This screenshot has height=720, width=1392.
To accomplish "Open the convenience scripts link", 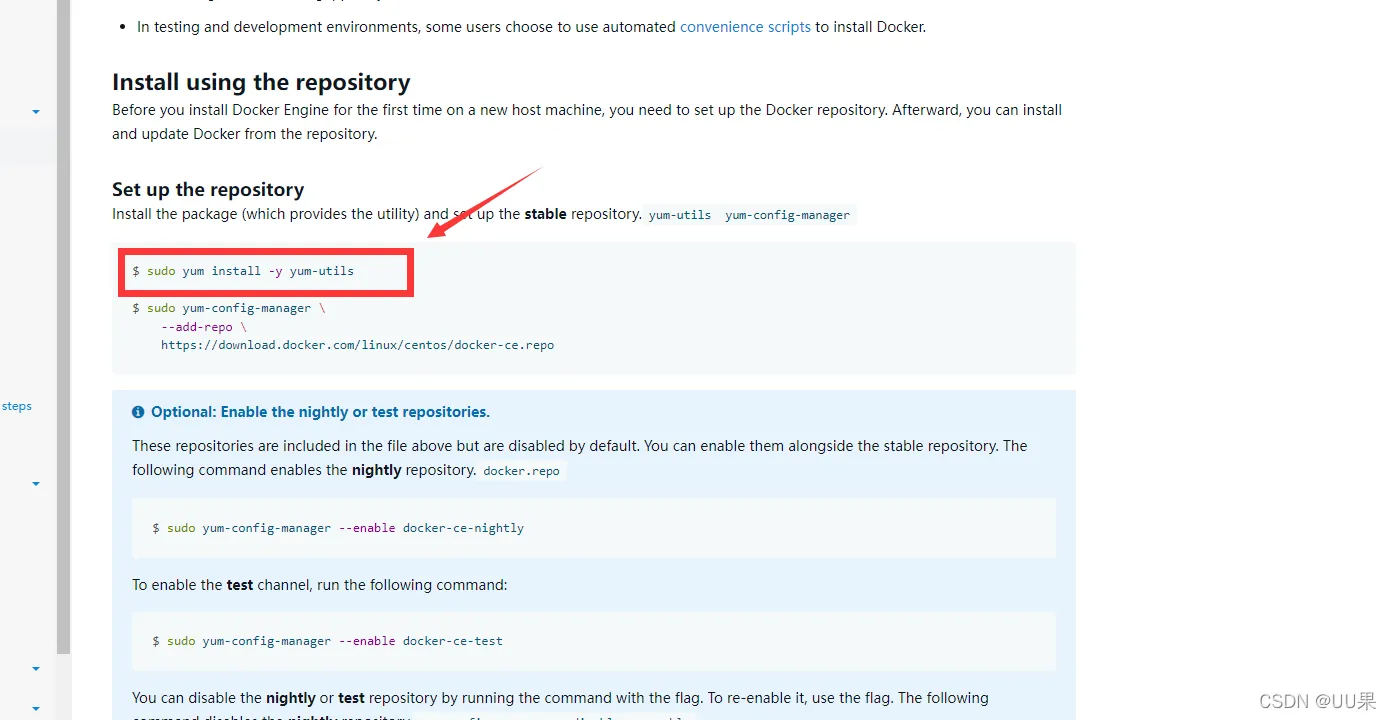I will click(745, 27).
